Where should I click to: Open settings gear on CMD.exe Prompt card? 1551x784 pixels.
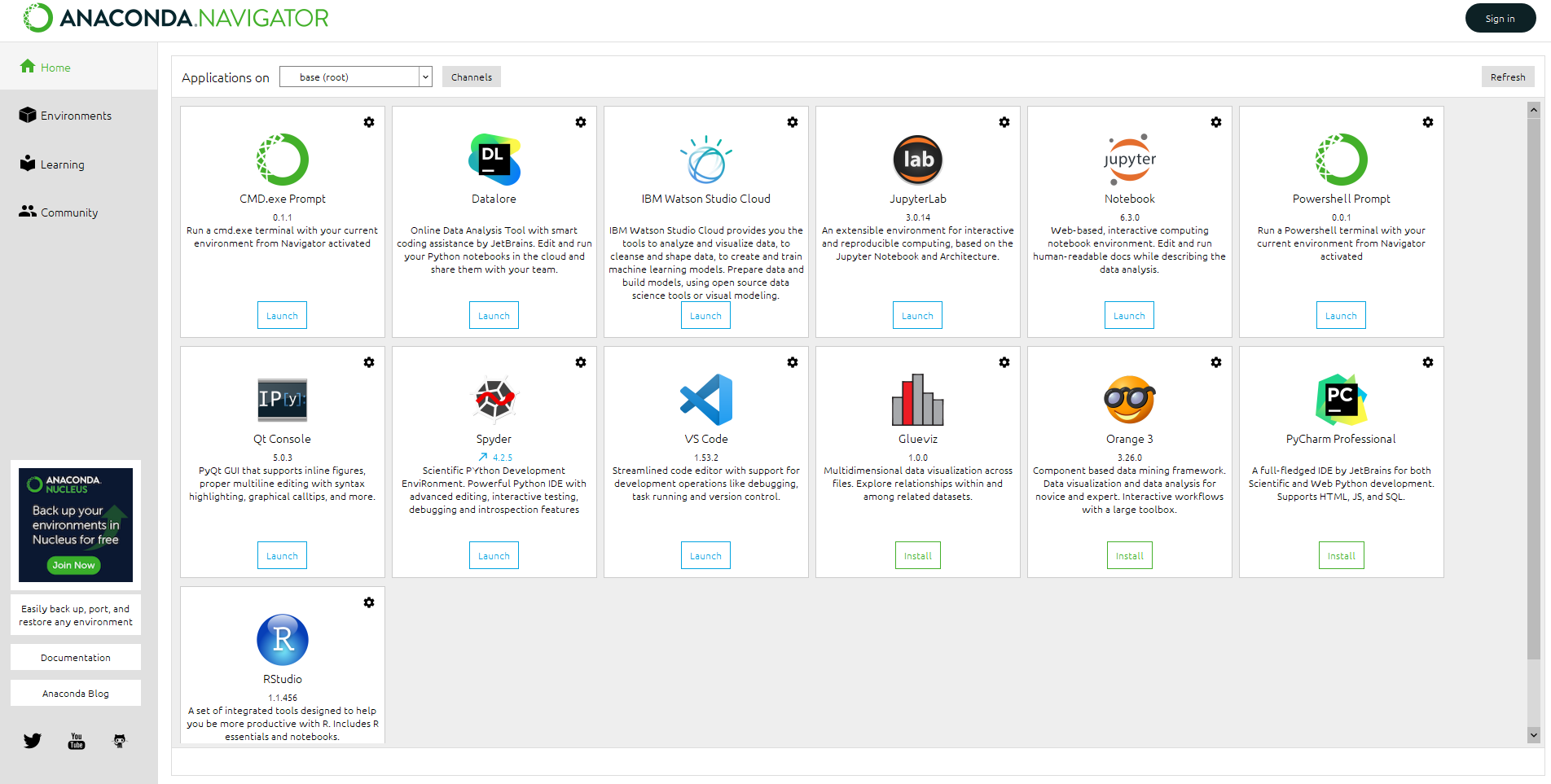(369, 122)
